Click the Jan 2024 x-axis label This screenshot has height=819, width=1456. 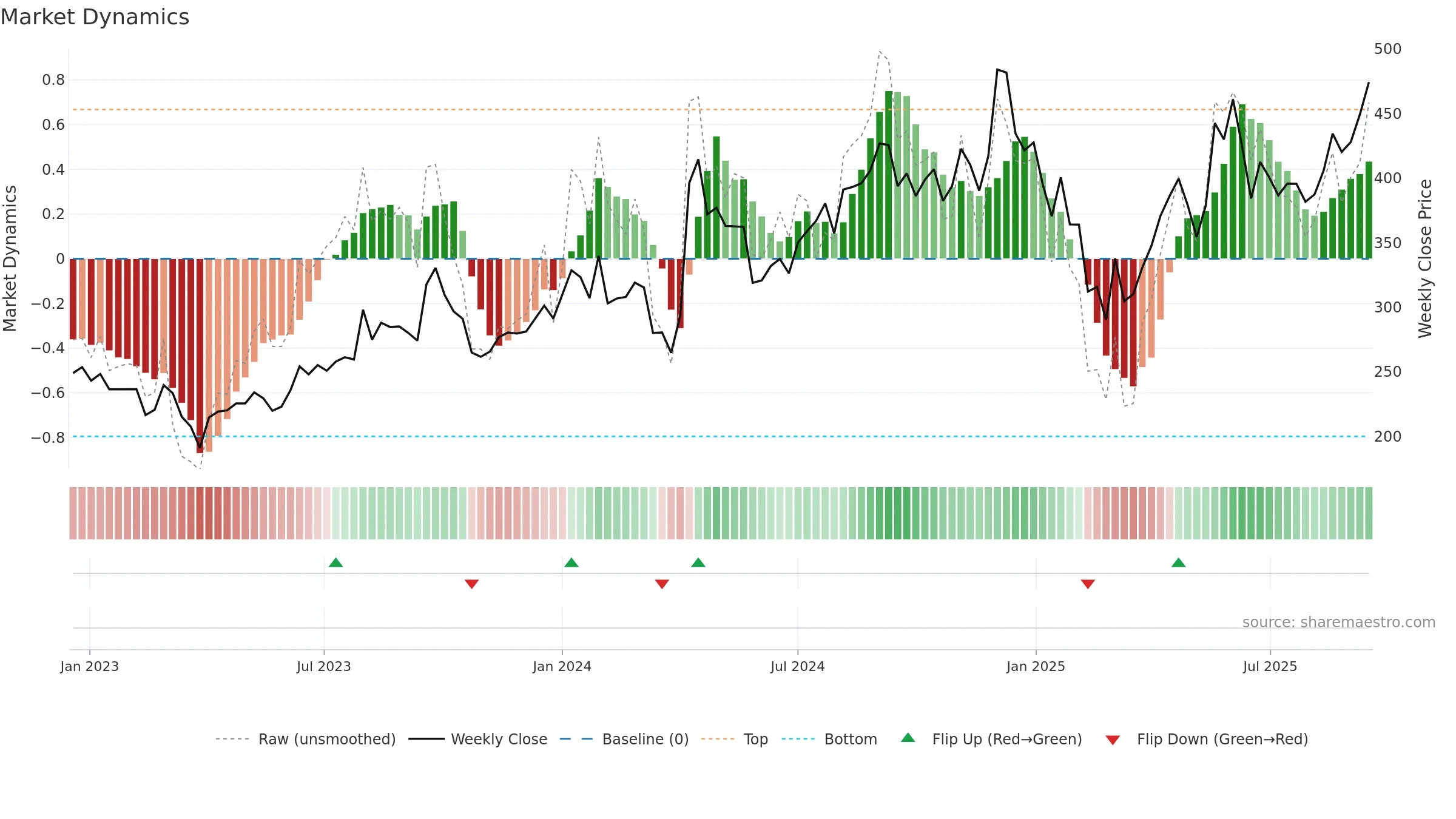562,666
